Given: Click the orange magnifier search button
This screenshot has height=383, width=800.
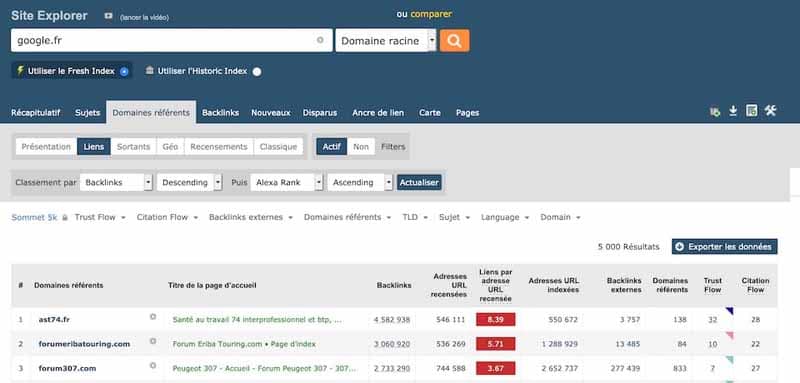Looking at the screenshot, I should [454, 41].
